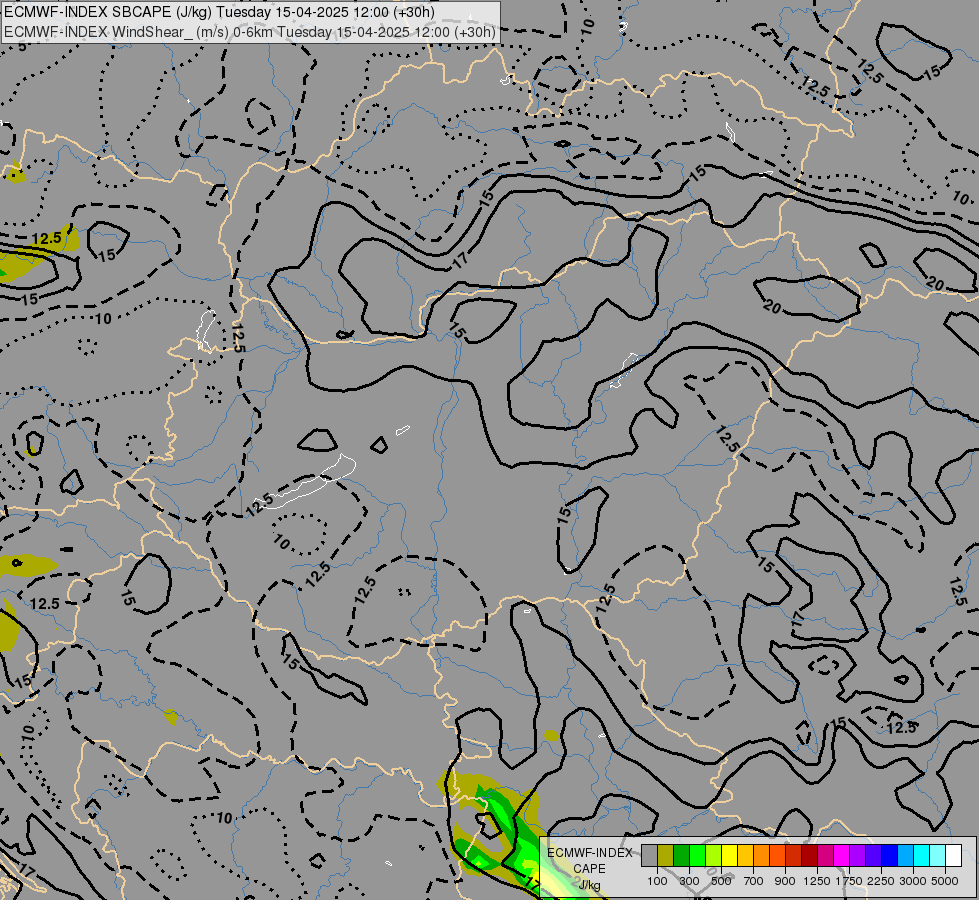Click the '1750' legend value
This screenshot has width=979, height=900.
(849, 881)
